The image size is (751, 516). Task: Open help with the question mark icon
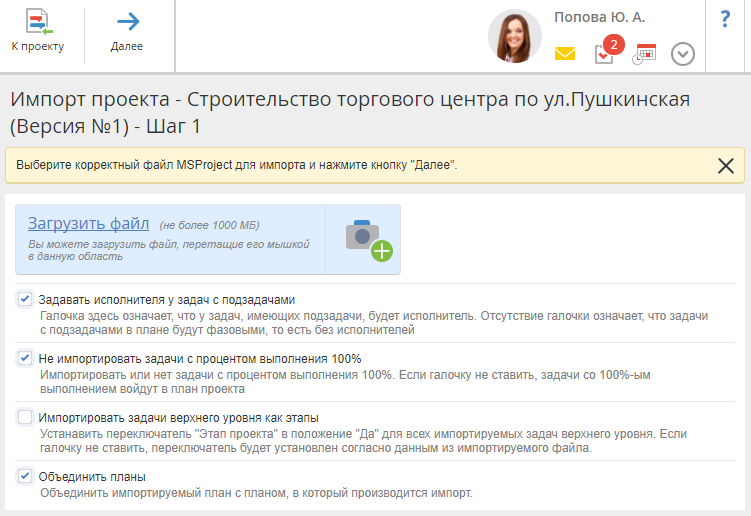click(725, 19)
